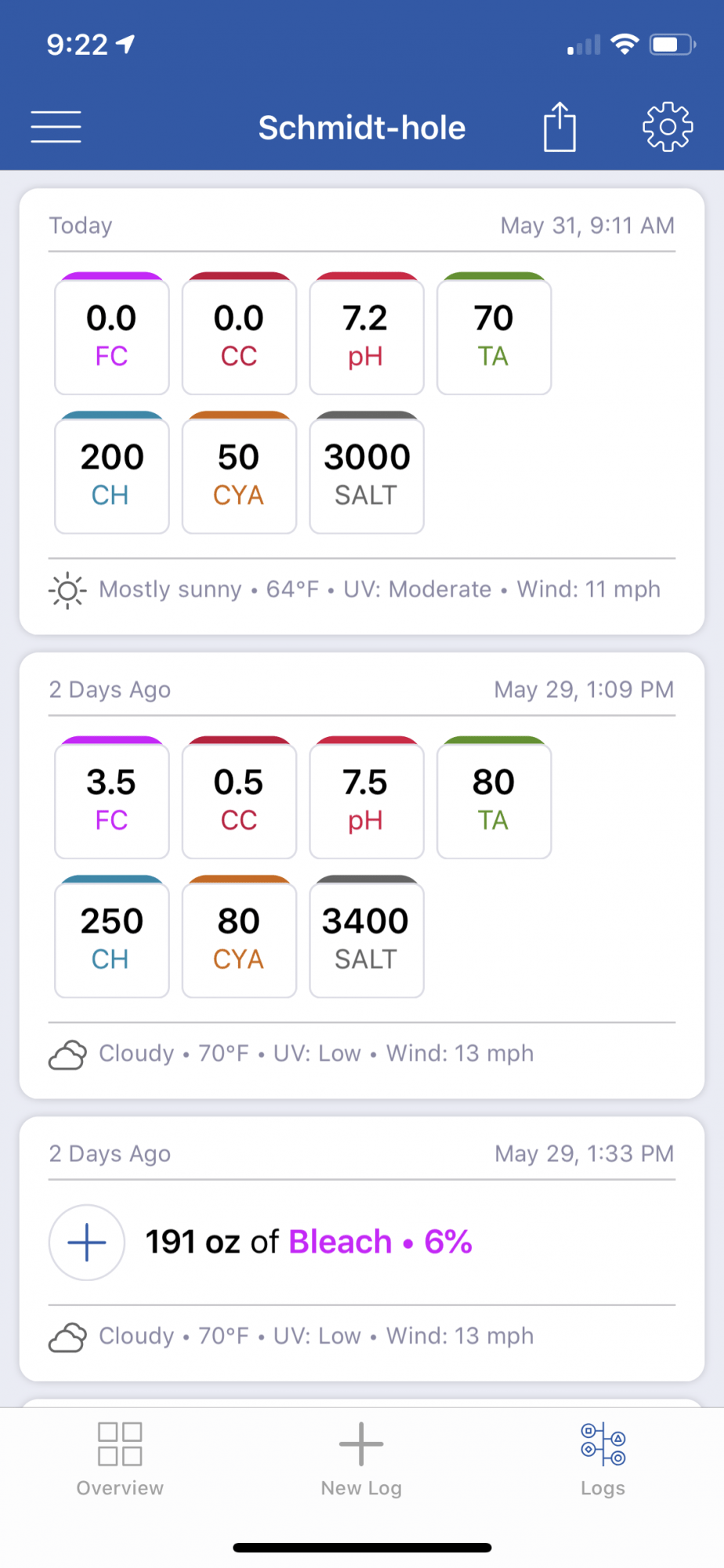Switch to the Logs tab
This screenshot has height=1568, width=724.
pos(603,1460)
